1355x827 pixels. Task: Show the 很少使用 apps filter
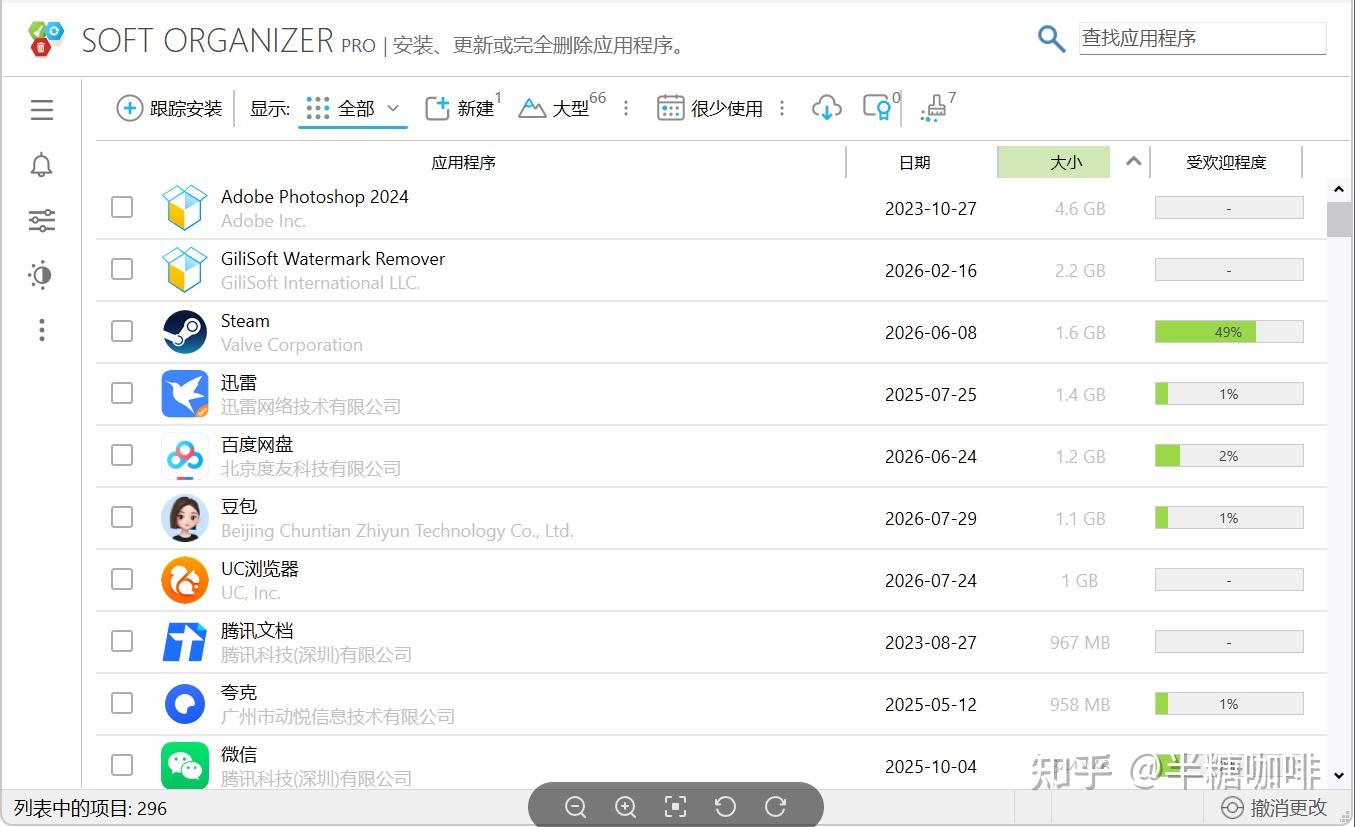point(710,108)
